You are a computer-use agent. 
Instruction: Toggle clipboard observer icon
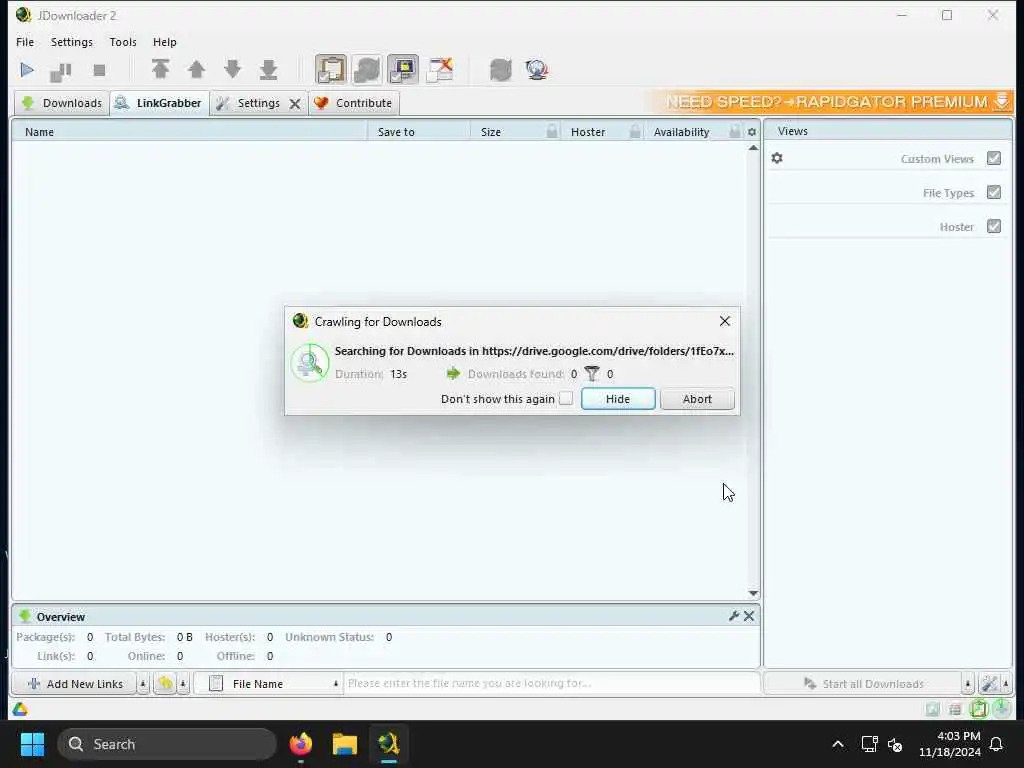pos(331,69)
